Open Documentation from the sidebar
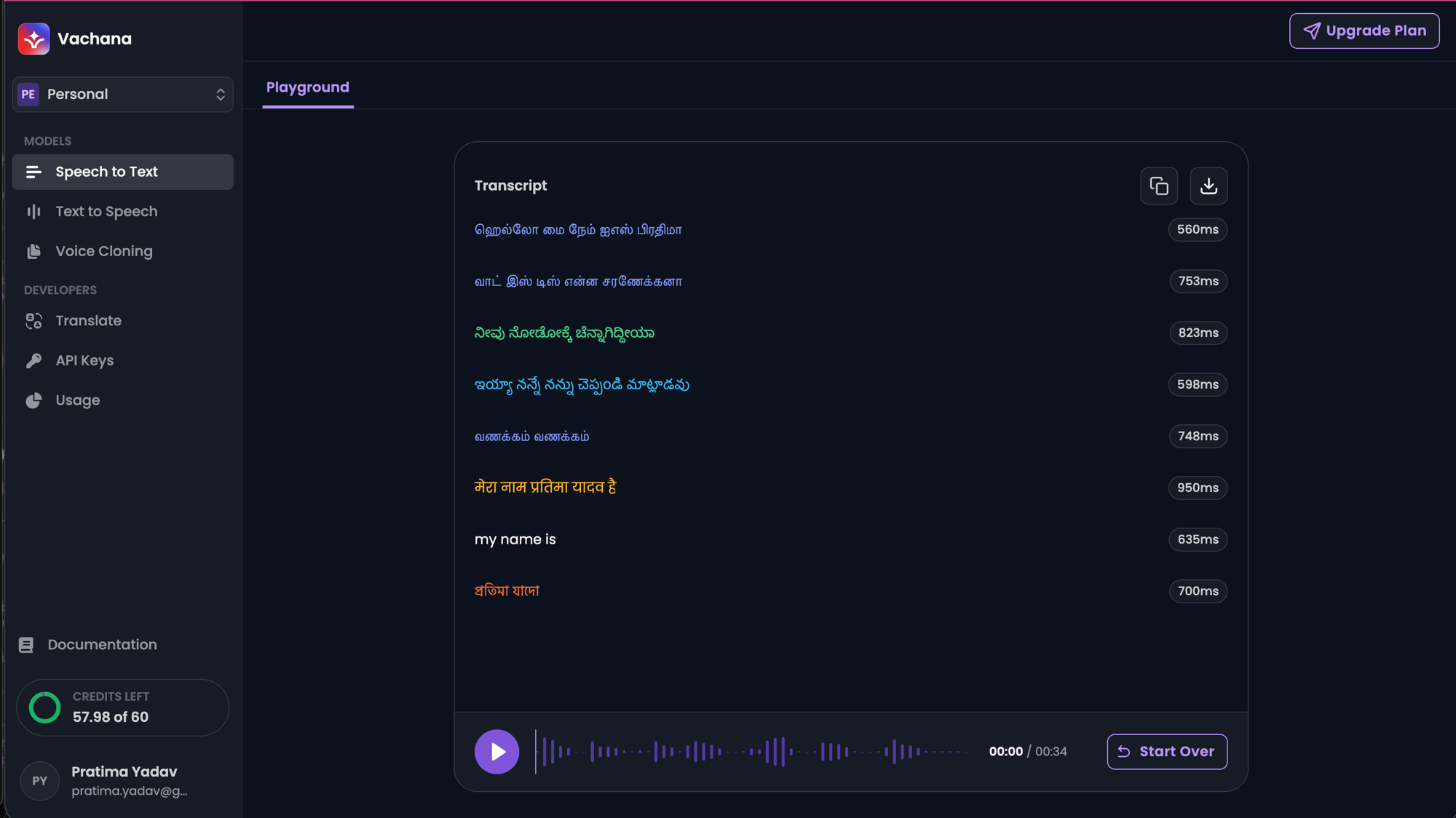Screen dimensions: 1456x818 click(102, 645)
